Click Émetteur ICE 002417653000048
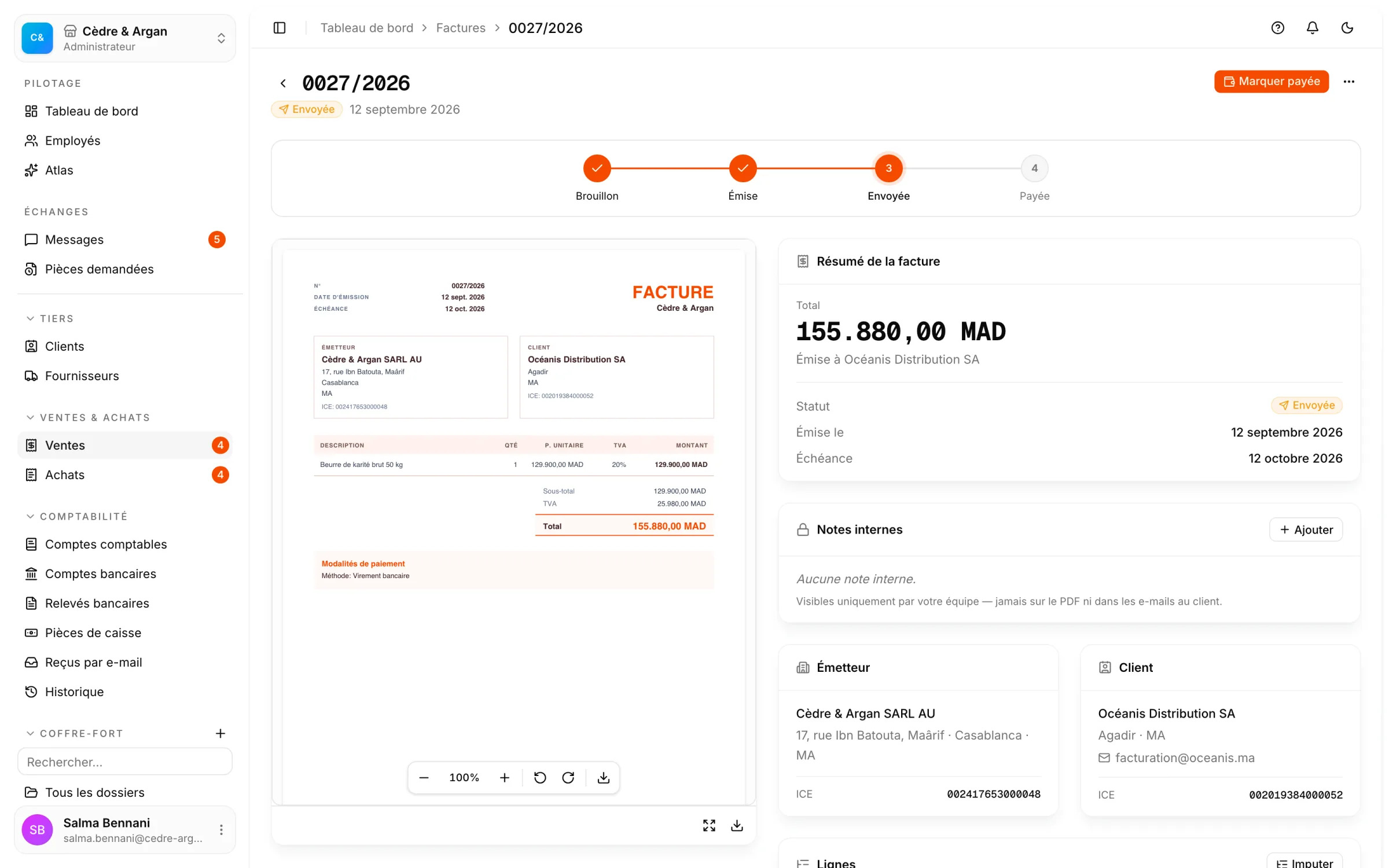Screen dimensions: 1389x868 coord(993,794)
